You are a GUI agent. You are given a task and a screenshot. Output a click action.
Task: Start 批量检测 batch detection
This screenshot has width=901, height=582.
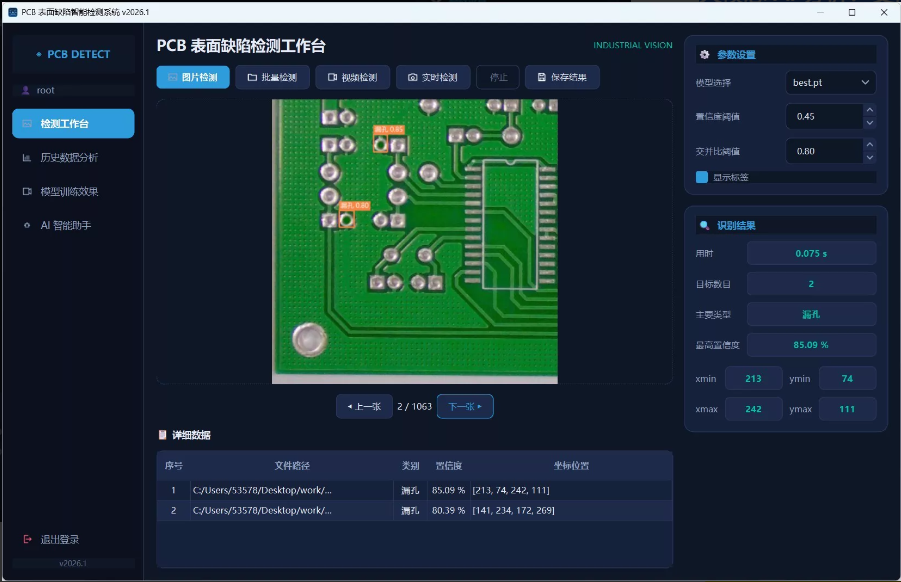(272, 77)
